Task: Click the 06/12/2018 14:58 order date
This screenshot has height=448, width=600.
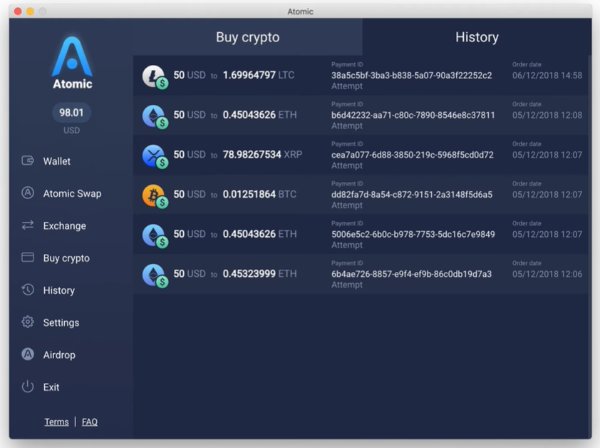Action: pyautogui.click(x=546, y=76)
